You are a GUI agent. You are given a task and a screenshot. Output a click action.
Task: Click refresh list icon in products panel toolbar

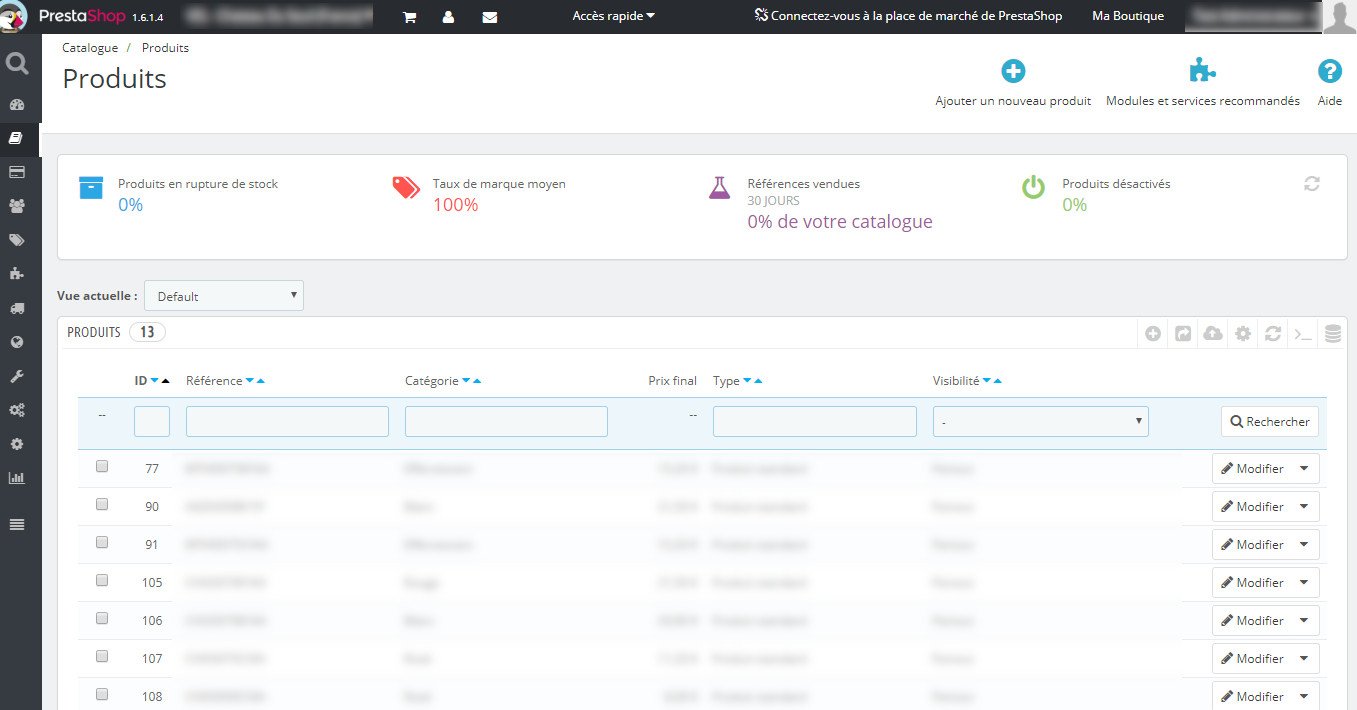[1273, 334]
